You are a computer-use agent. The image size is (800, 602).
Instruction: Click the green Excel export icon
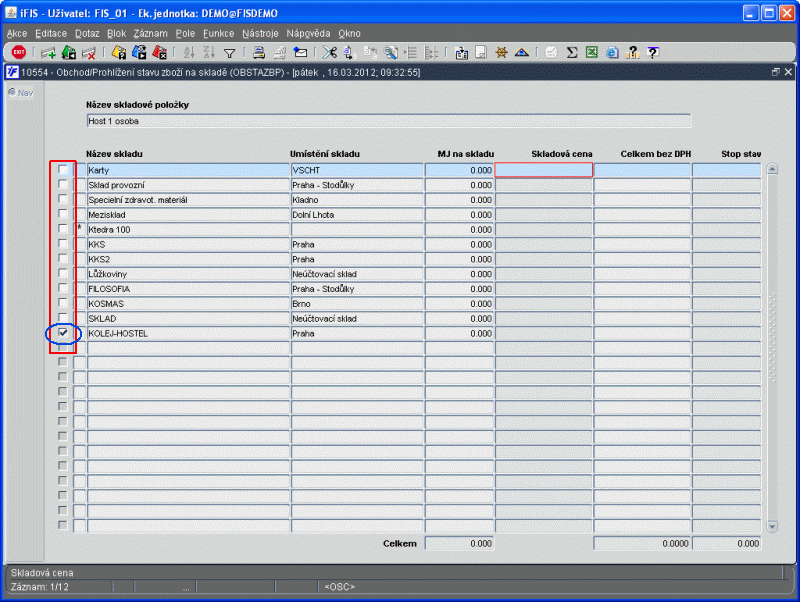tap(592, 53)
